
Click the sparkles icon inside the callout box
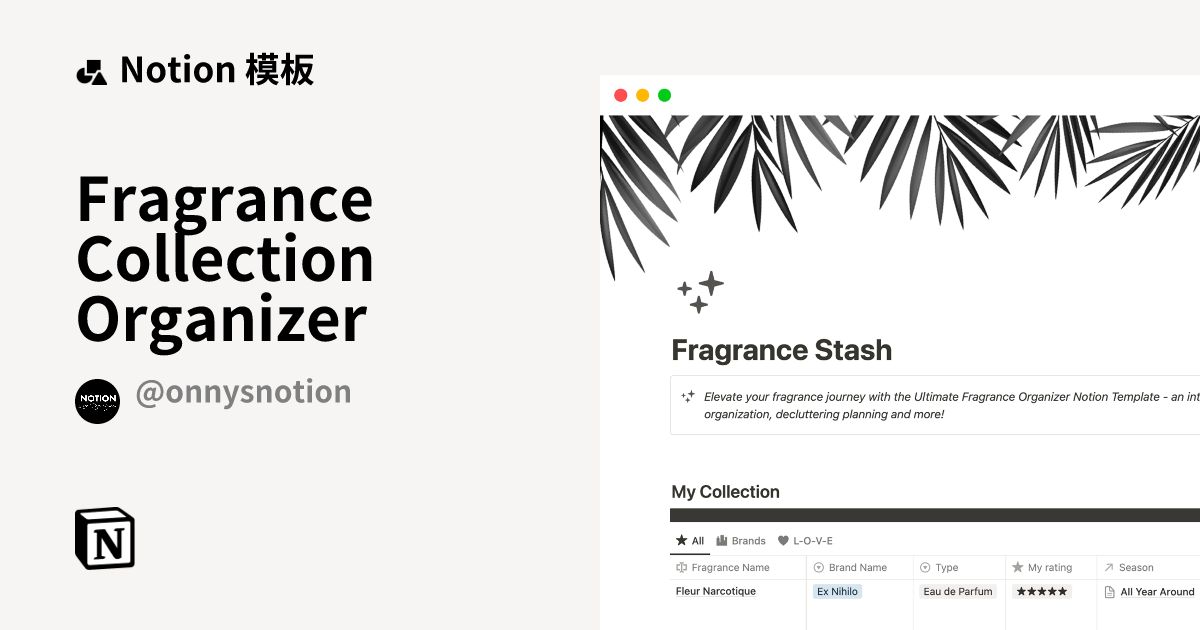(687, 396)
